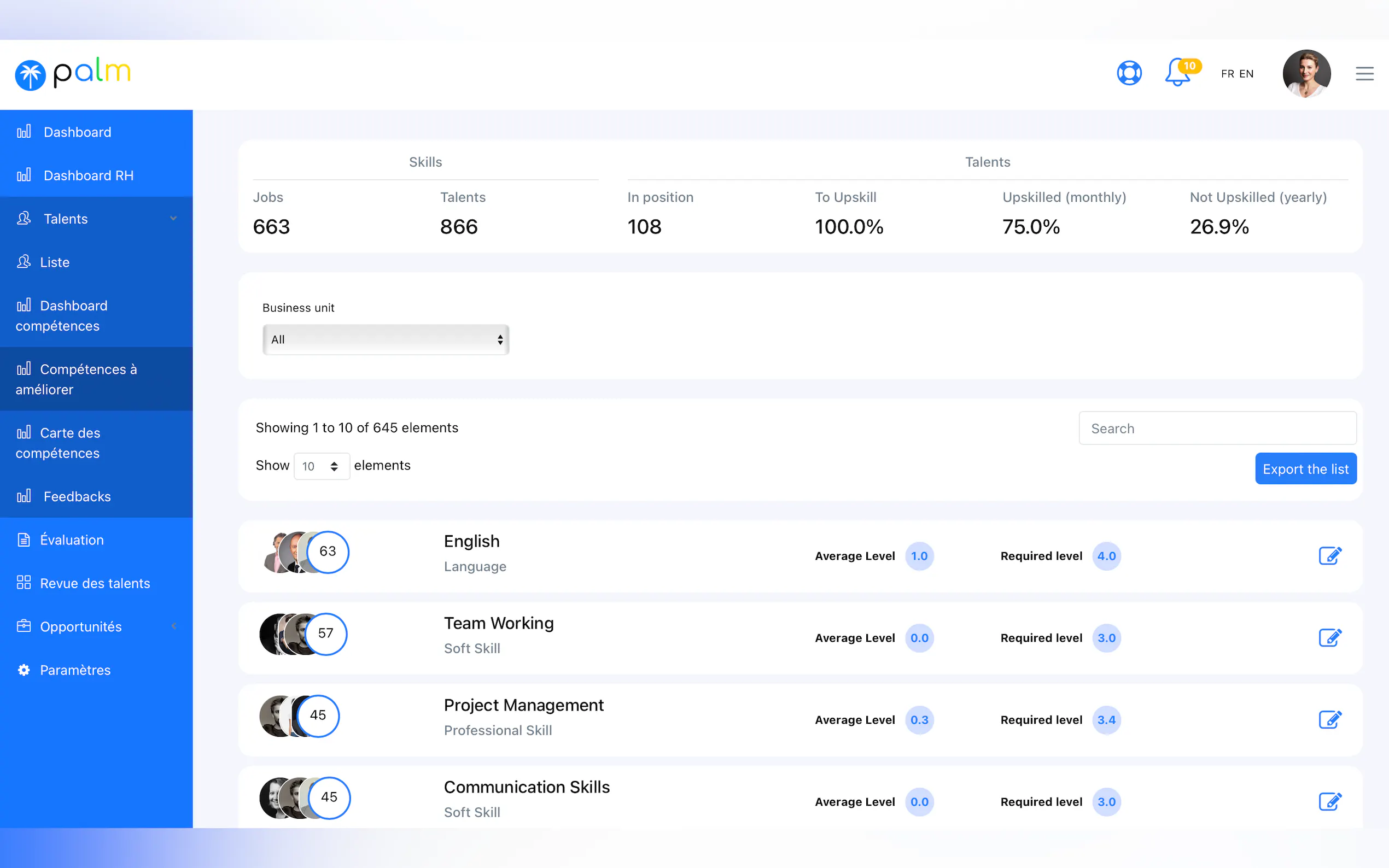Click the edit icon for English skill
Image resolution: width=1389 pixels, height=868 pixels.
(1329, 556)
